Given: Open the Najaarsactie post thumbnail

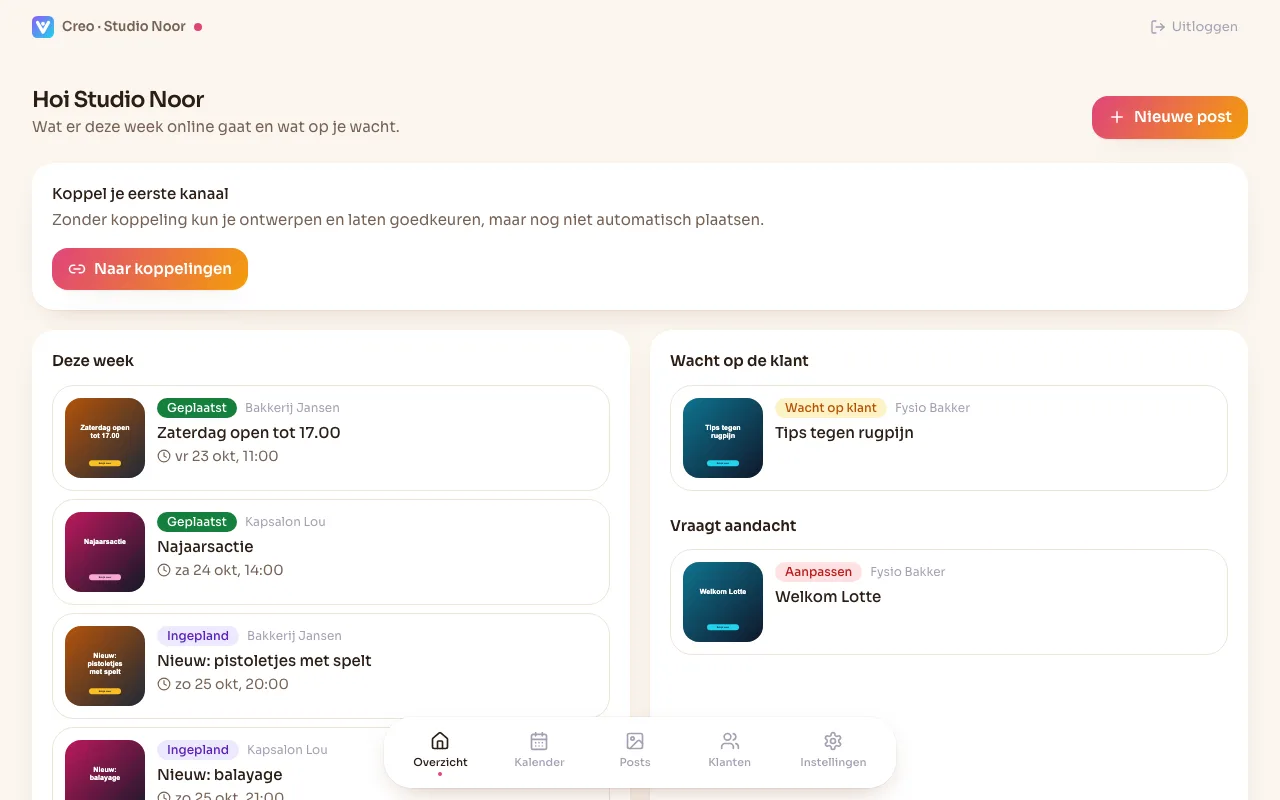Looking at the screenshot, I should click(x=105, y=552).
